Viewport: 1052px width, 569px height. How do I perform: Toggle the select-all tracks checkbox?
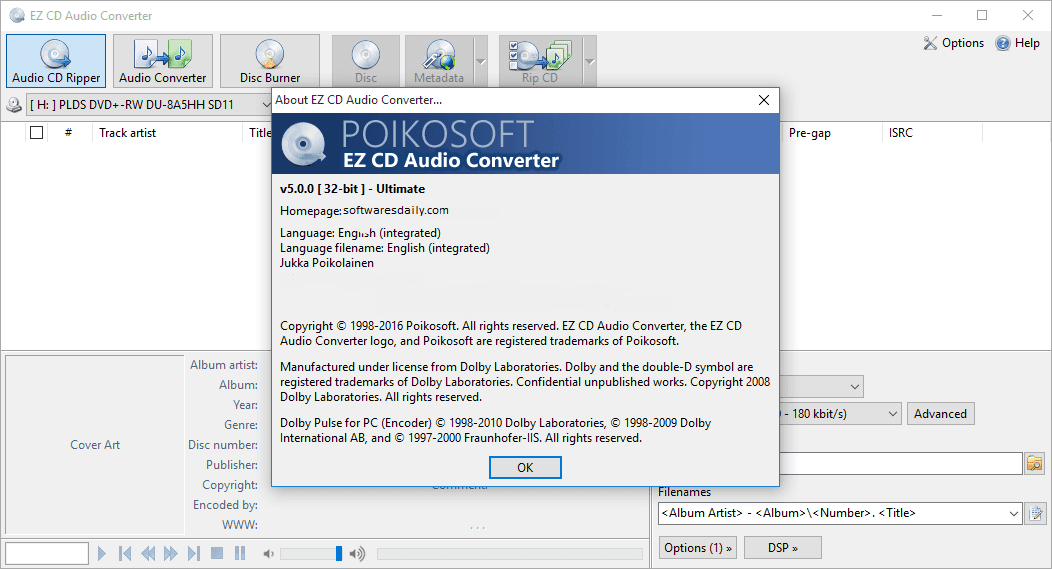(x=37, y=133)
